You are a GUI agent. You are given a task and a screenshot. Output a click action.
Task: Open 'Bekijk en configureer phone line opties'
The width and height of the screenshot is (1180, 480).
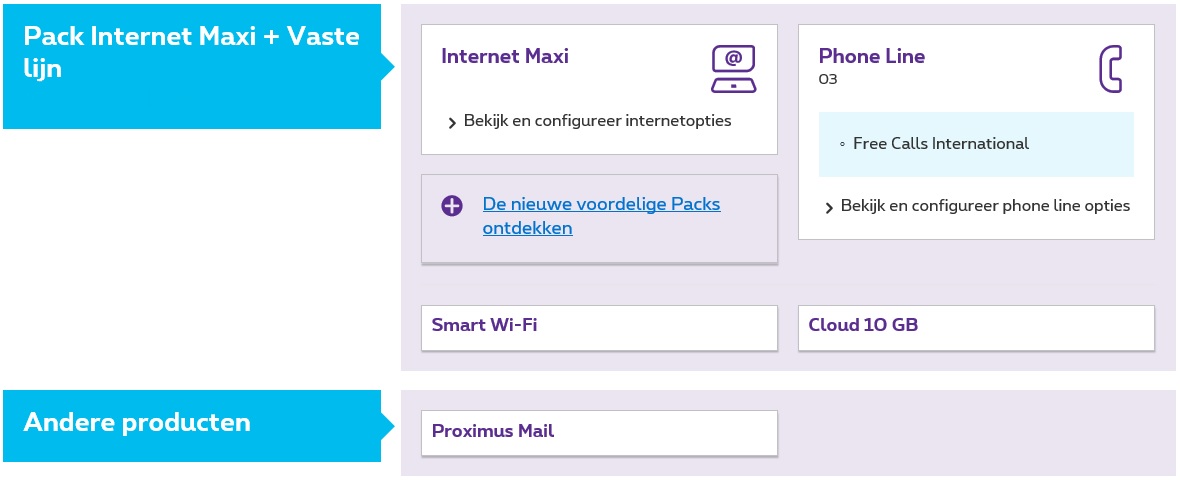(x=985, y=206)
